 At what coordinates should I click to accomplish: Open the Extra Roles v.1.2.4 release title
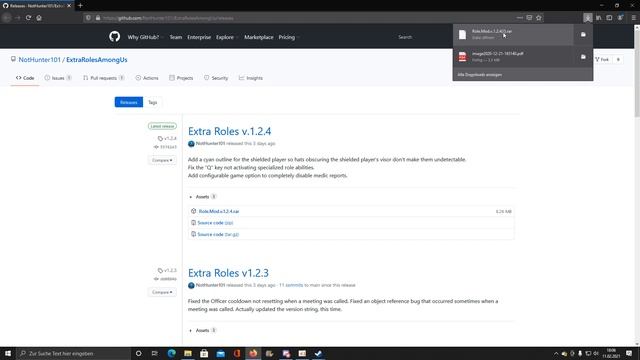pos(229,131)
